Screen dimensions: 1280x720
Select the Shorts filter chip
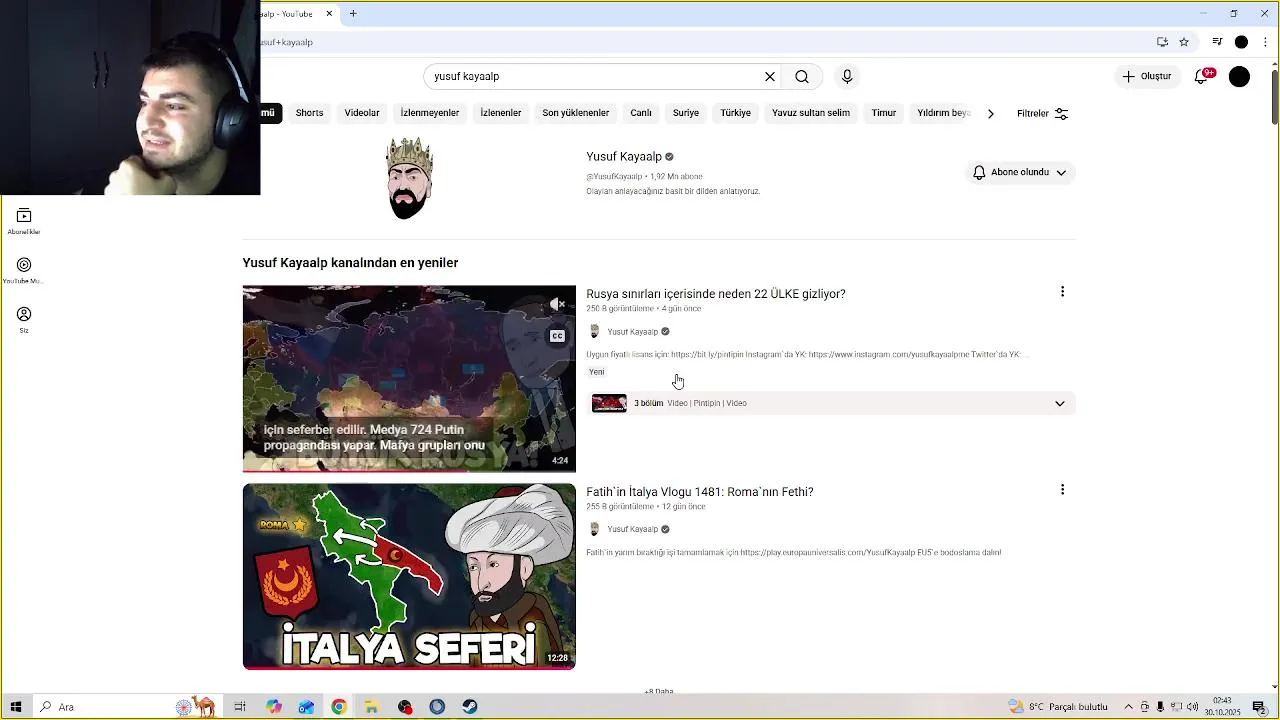point(309,113)
